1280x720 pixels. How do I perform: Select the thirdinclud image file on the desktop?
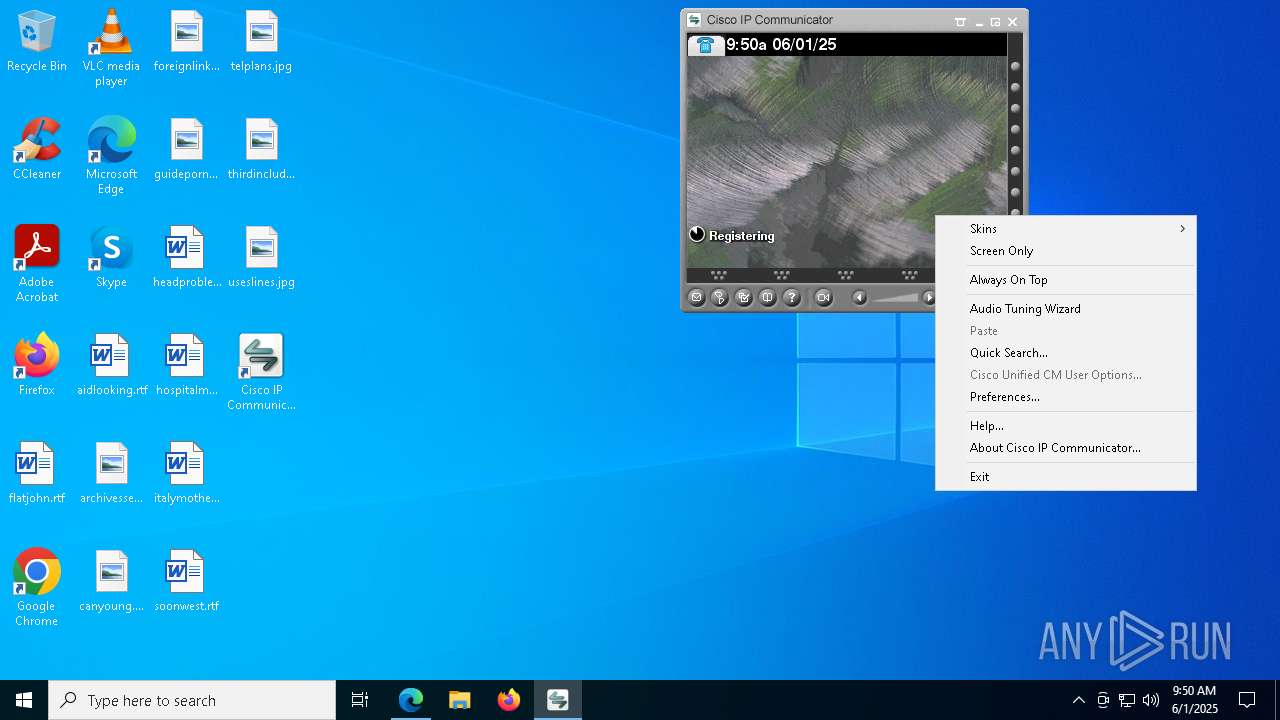[x=261, y=150]
